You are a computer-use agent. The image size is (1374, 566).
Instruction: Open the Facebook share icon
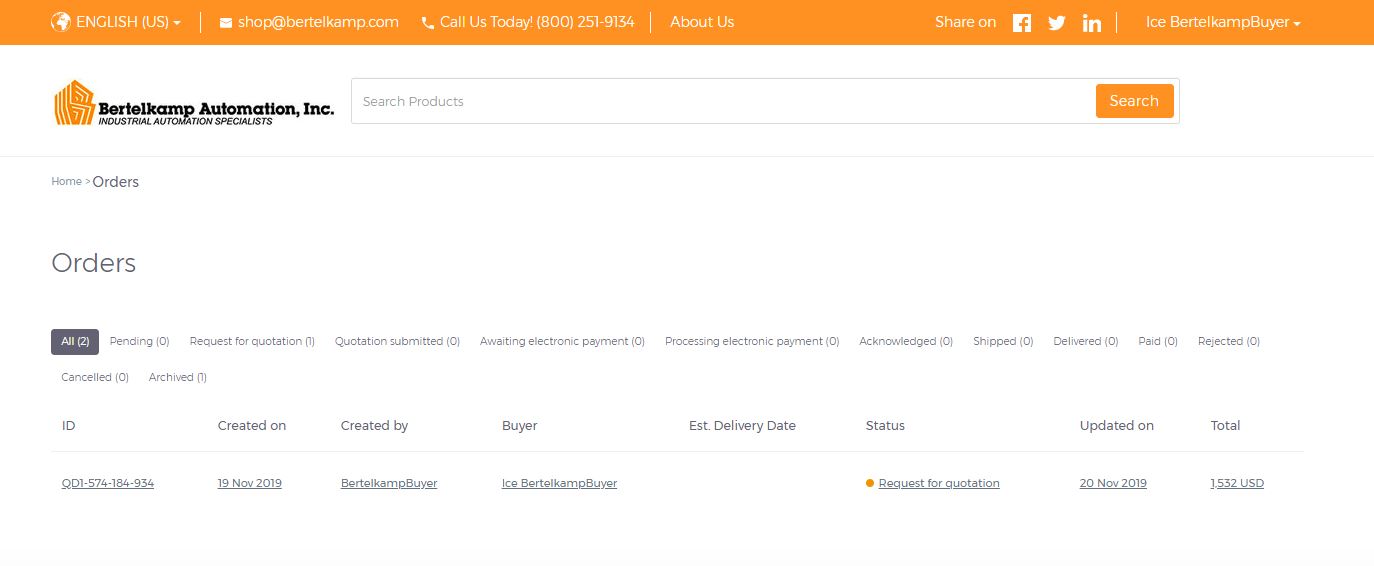coord(1021,22)
